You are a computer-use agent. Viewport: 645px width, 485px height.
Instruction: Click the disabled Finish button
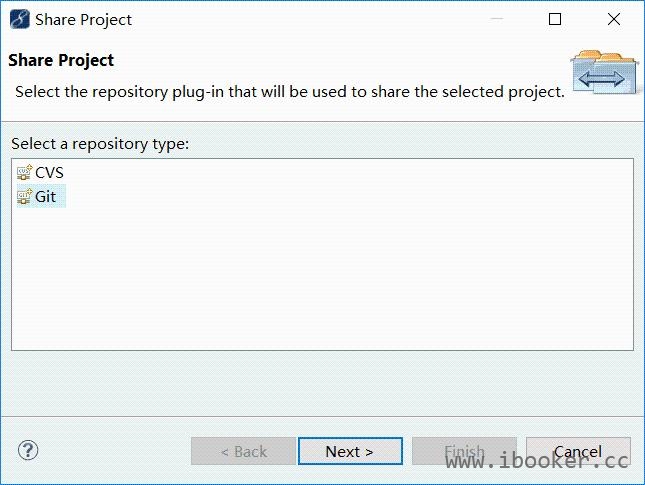(464, 451)
